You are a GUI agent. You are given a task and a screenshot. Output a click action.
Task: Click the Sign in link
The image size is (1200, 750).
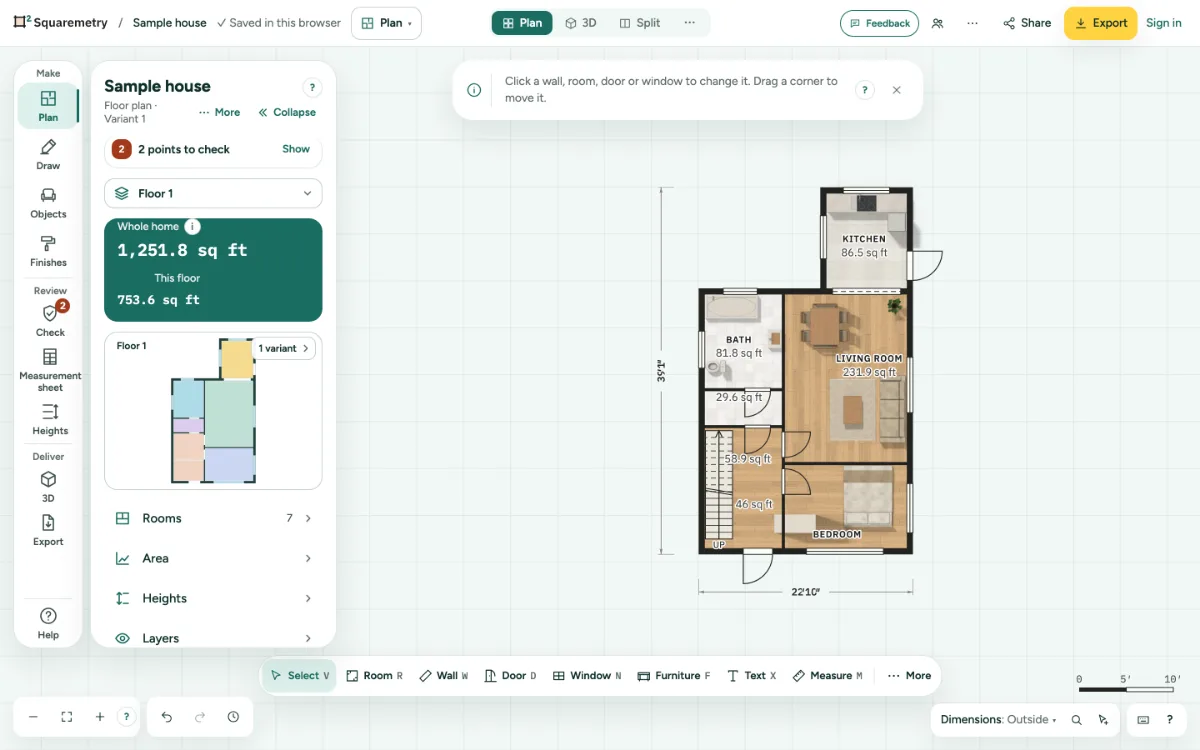[x=1164, y=23]
